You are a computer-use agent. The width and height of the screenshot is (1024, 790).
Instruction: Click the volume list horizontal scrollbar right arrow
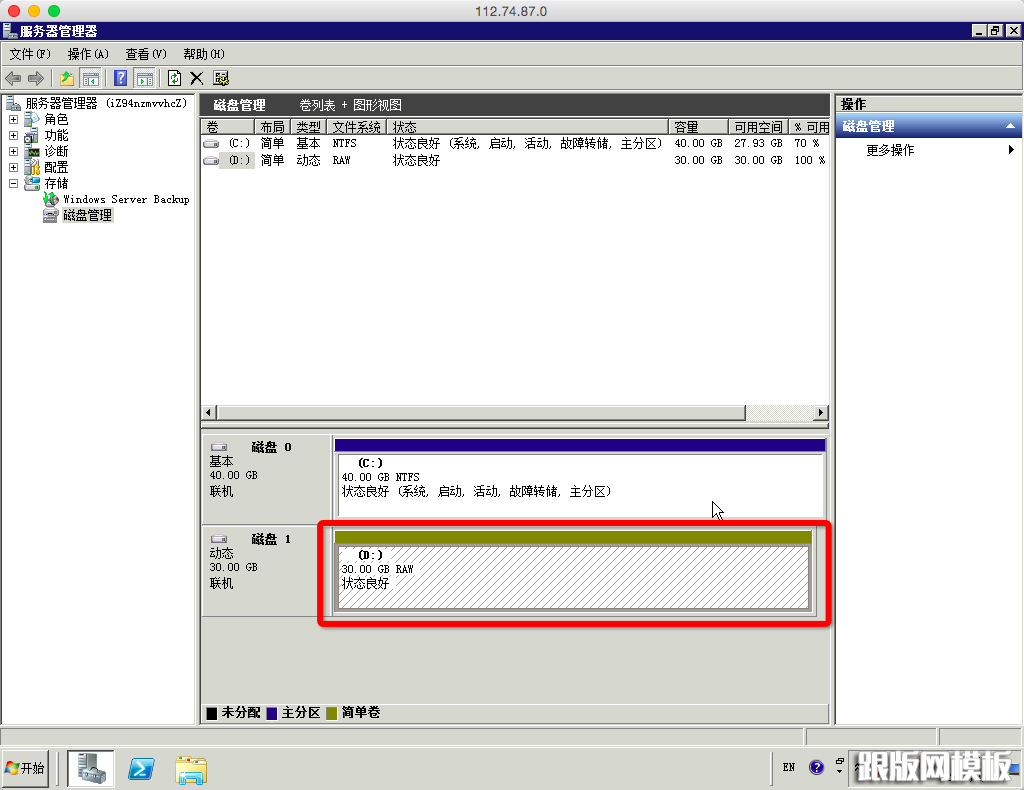[821, 413]
